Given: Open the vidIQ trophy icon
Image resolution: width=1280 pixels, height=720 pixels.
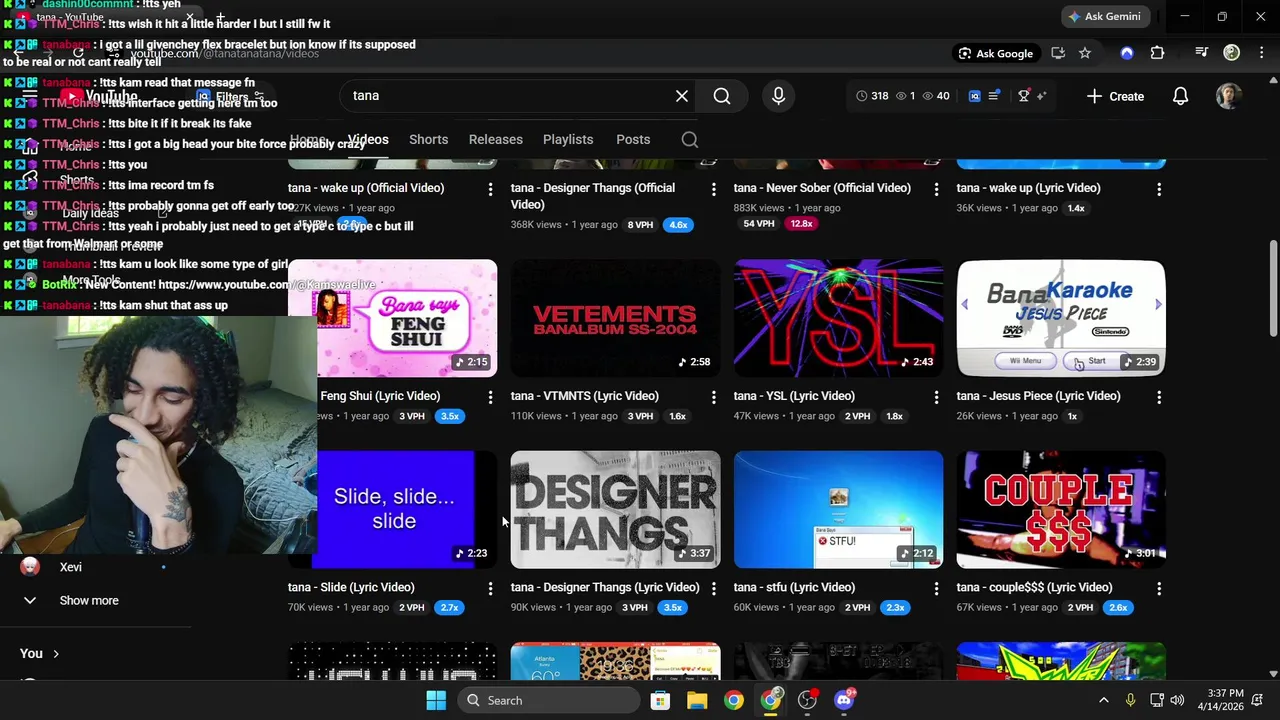Looking at the screenshot, I should click(x=1023, y=96).
